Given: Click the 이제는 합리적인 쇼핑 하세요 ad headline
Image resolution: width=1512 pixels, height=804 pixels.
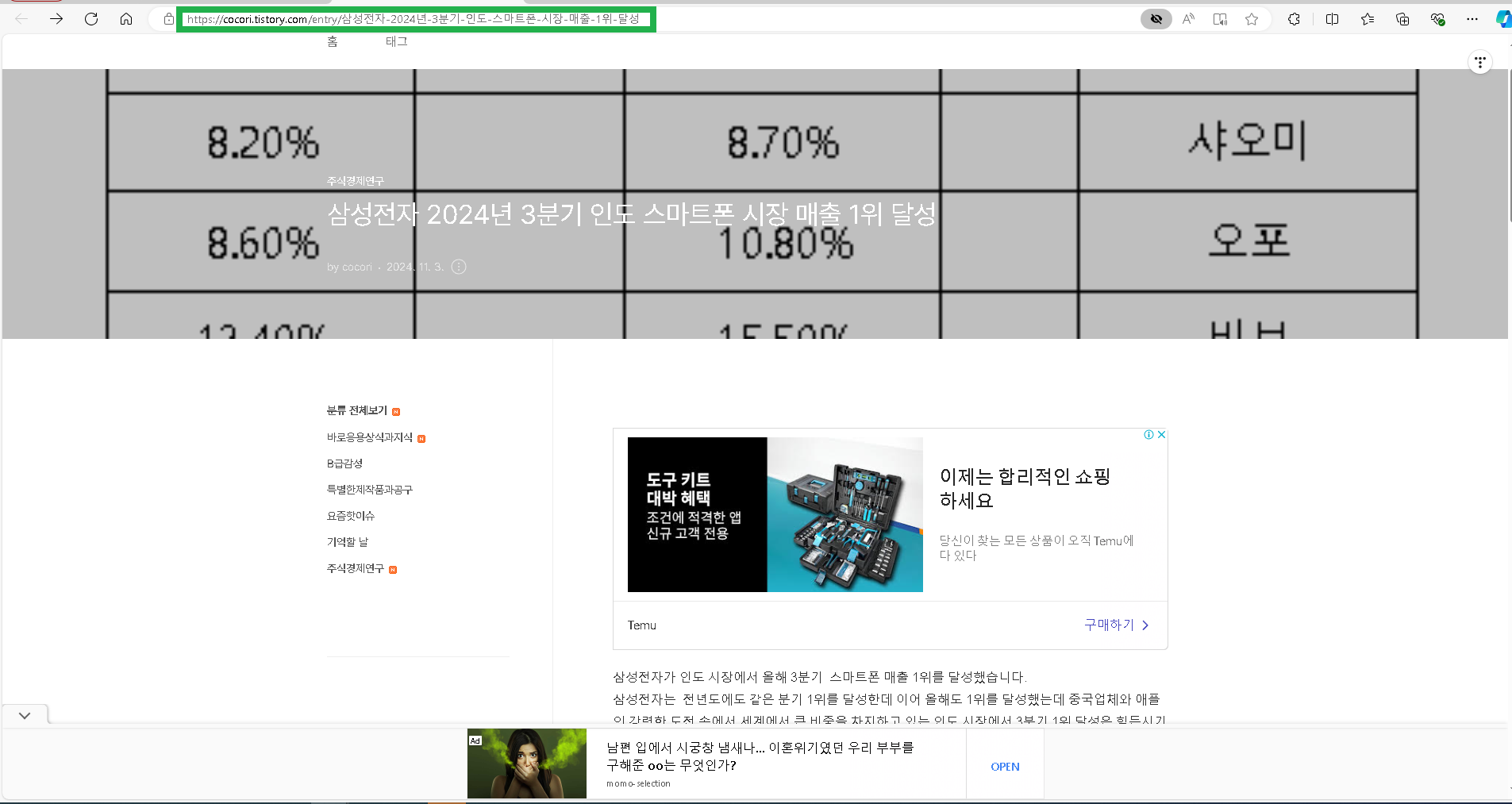Looking at the screenshot, I should pyautogui.click(x=1025, y=488).
